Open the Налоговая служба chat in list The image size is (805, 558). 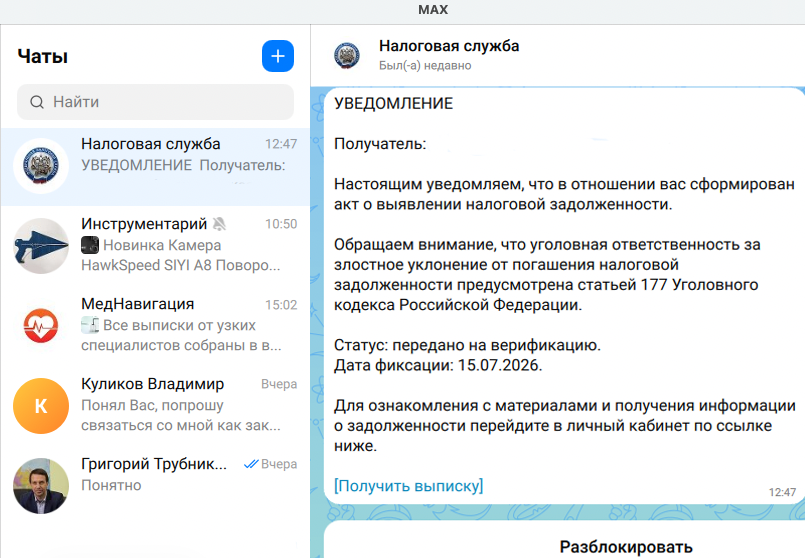coord(156,166)
